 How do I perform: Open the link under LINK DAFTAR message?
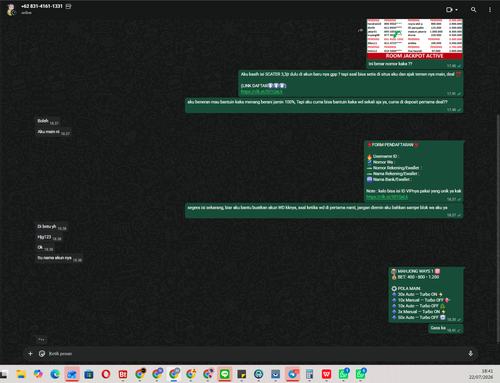[x=262, y=92]
